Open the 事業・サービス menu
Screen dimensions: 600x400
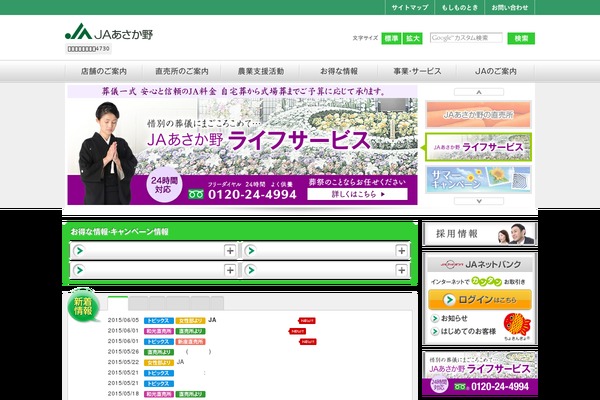pos(417,71)
